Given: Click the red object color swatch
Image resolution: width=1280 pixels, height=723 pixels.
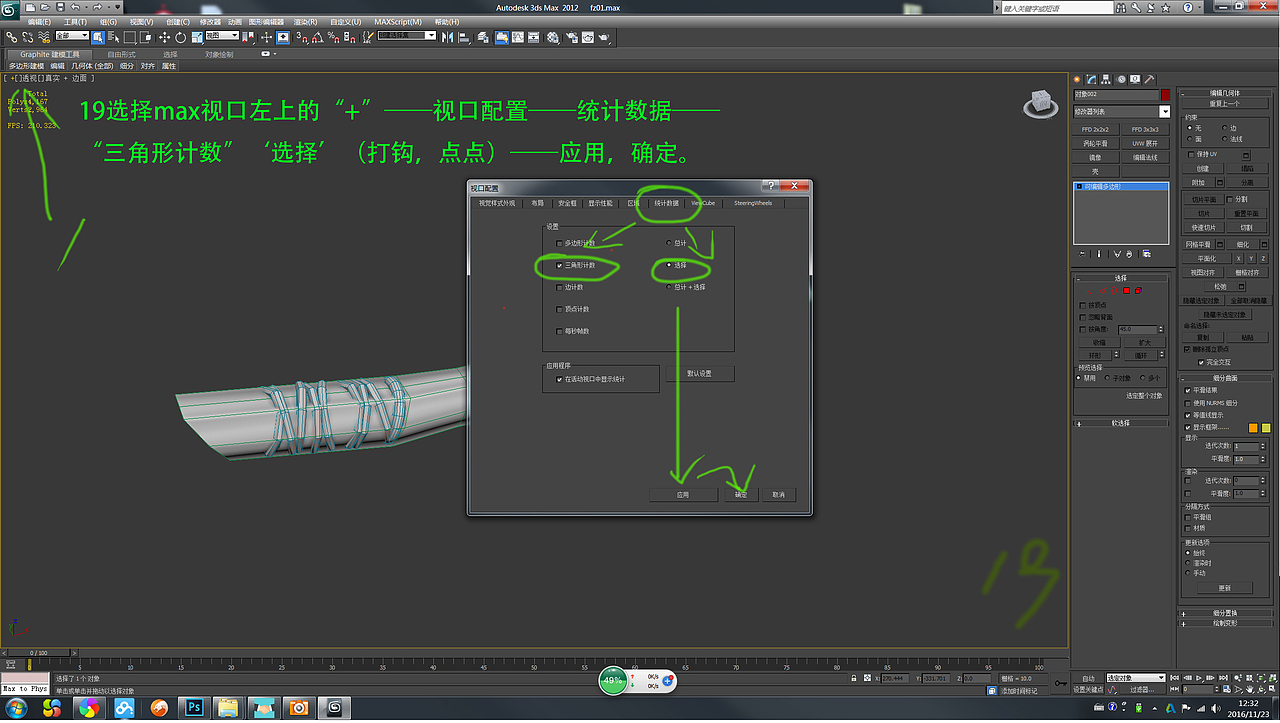Looking at the screenshot, I should (1165, 94).
